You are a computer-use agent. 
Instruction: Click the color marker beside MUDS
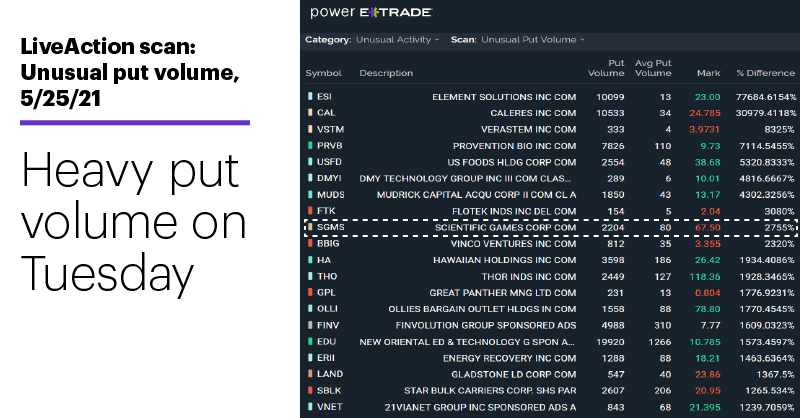(x=310, y=194)
